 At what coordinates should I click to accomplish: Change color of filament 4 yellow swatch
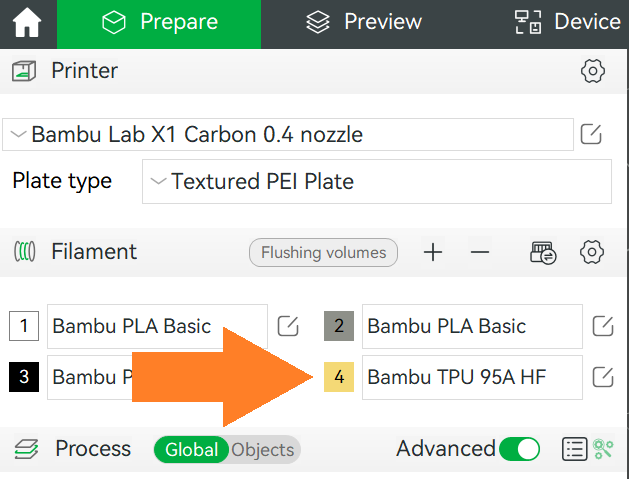click(x=339, y=377)
